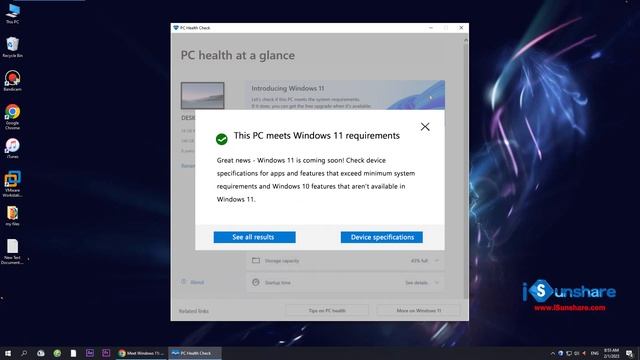Click the white round taskbar icon beside search
The image size is (640, 360).
tap(41, 353)
